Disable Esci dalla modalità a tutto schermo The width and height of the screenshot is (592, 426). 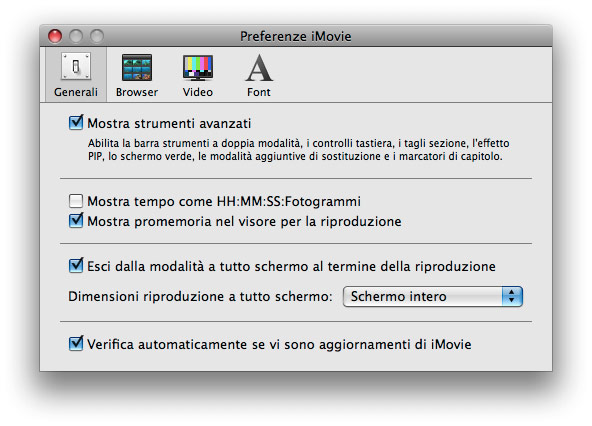tap(76, 265)
